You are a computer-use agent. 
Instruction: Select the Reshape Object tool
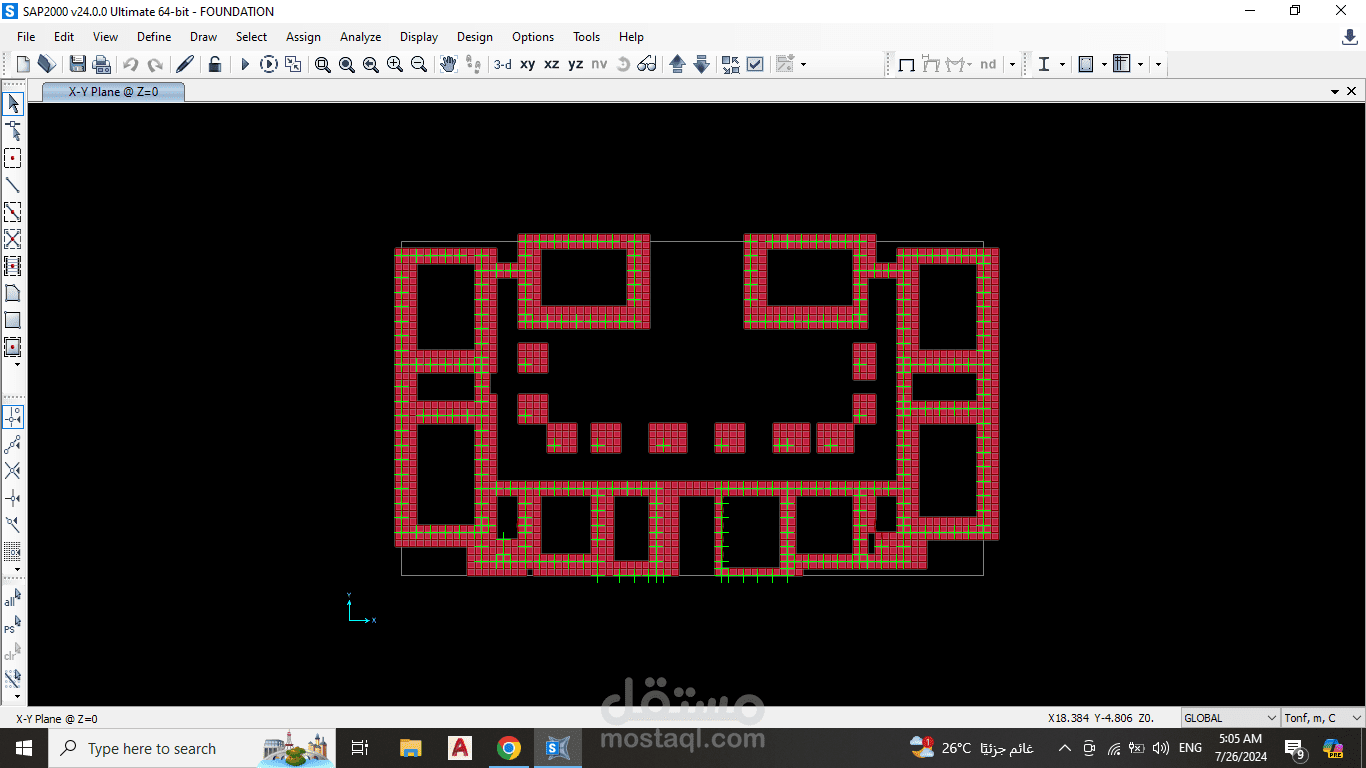click(x=13, y=130)
